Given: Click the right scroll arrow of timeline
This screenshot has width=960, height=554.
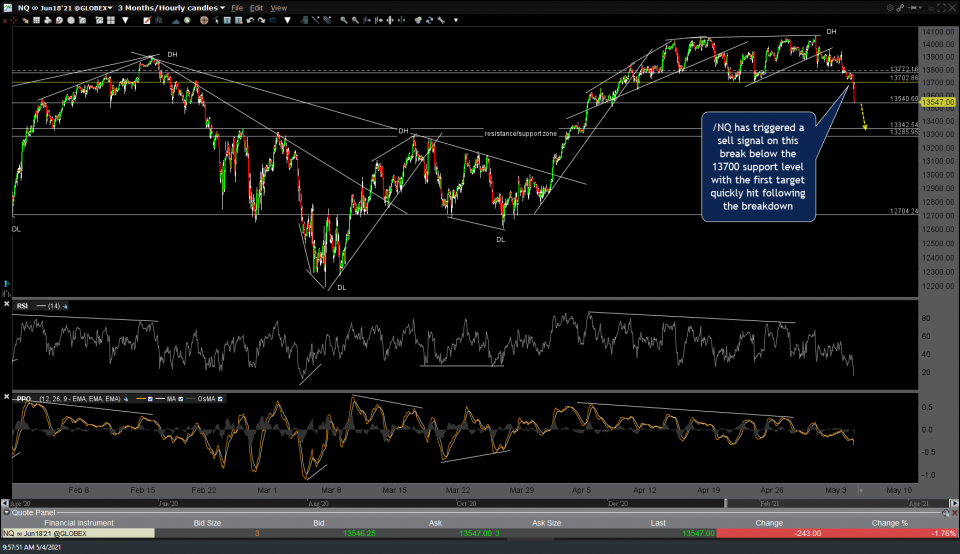Looking at the screenshot, I should (954, 503).
